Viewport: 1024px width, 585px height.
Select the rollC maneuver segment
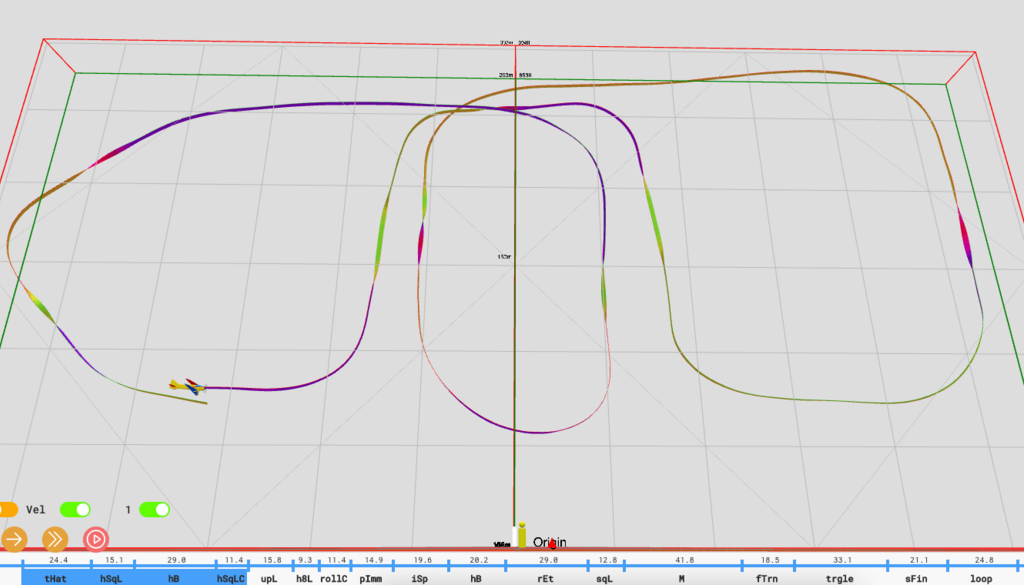[x=334, y=578]
